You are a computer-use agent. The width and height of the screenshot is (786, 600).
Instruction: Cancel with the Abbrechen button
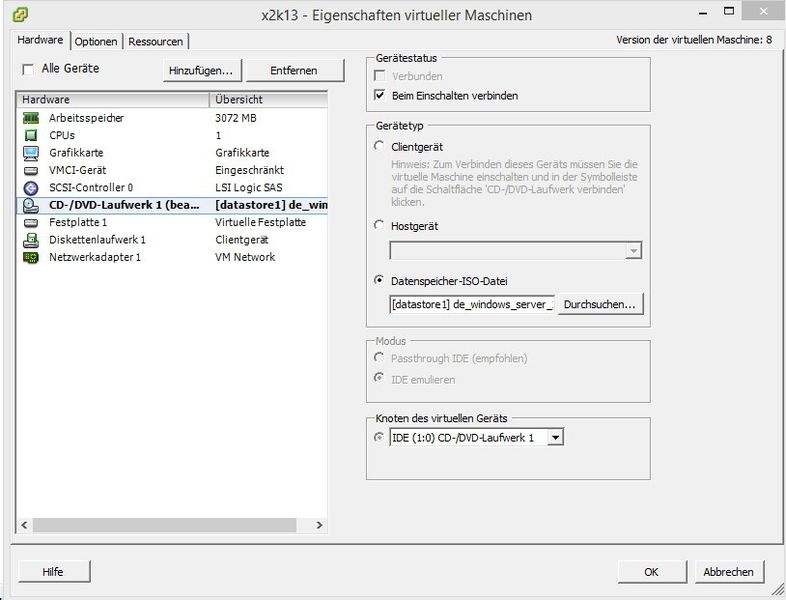pyautogui.click(x=728, y=572)
